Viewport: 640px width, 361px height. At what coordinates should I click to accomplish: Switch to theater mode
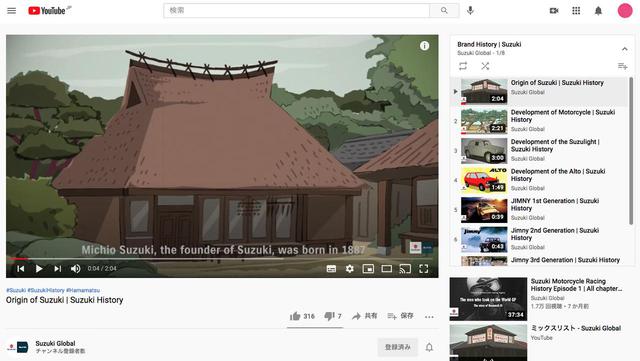click(387, 269)
